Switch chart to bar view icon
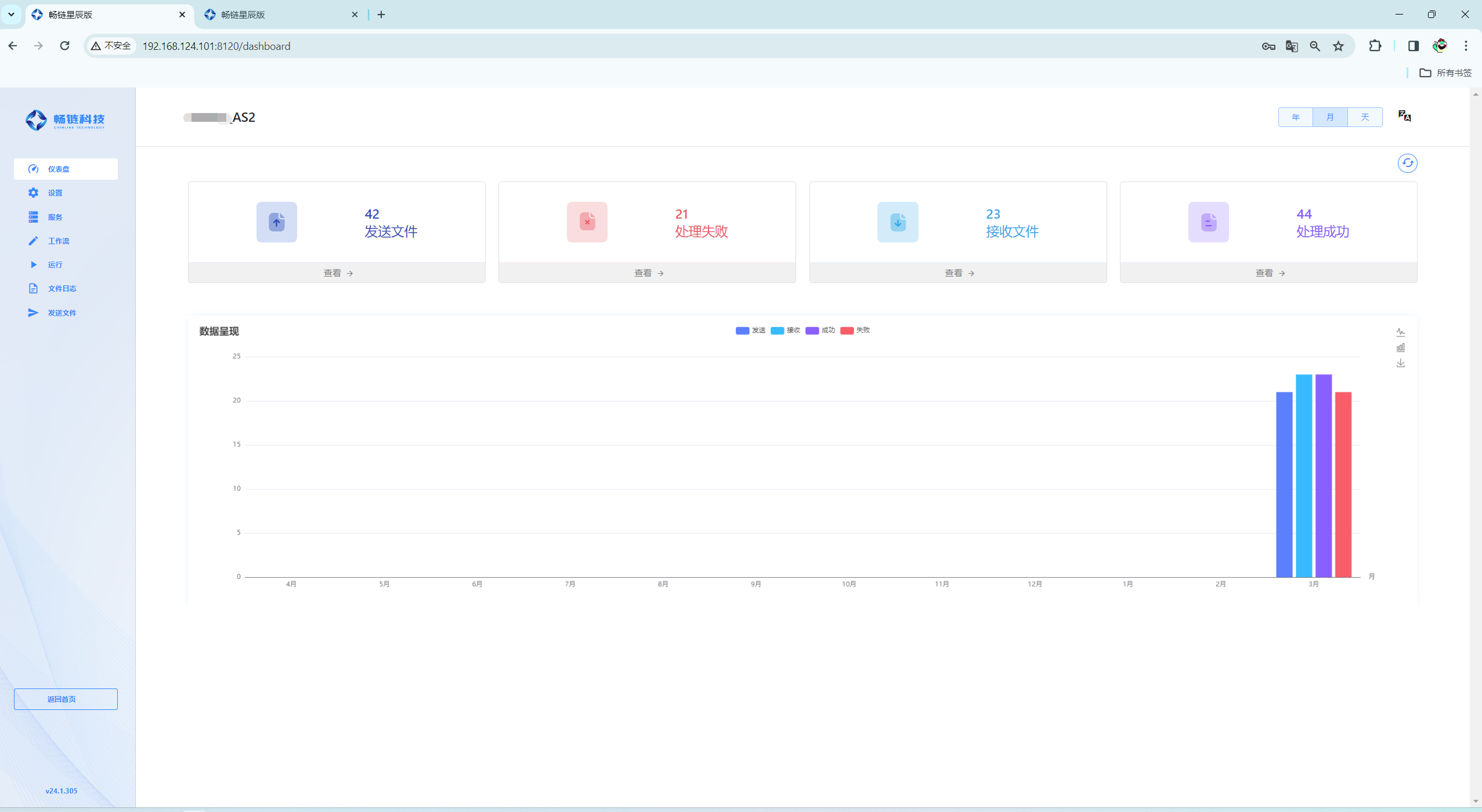 point(1400,347)
